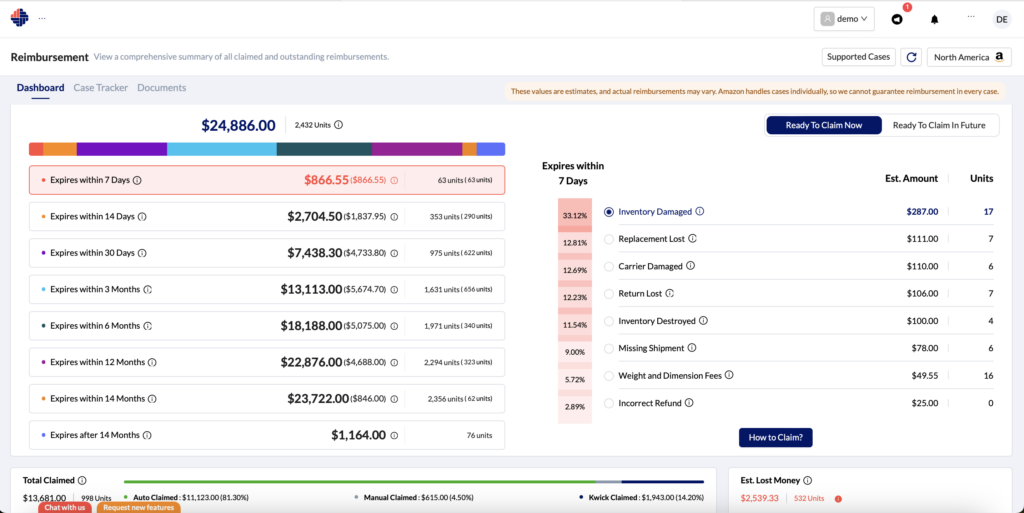Screen dimensions: 1024x513
Task: Select the Missing Shipment radio button
Action: (609, 349)
